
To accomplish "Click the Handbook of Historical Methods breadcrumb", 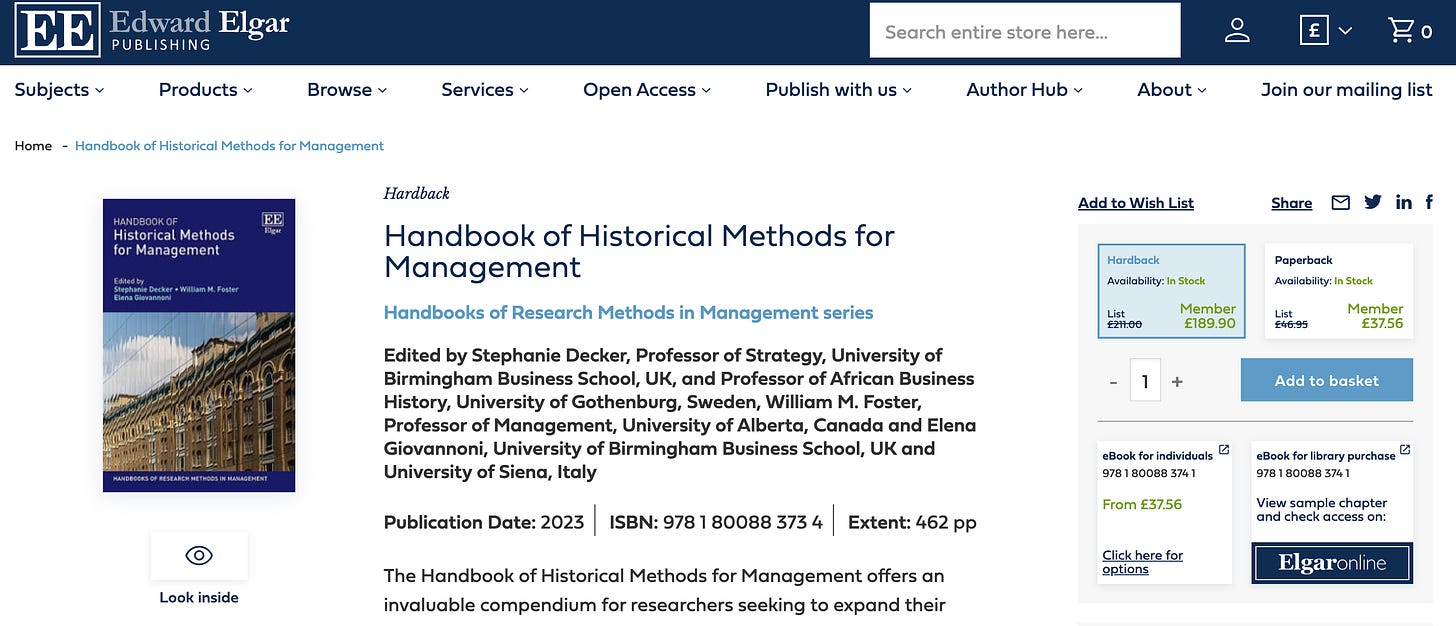I will click(229, 146).
